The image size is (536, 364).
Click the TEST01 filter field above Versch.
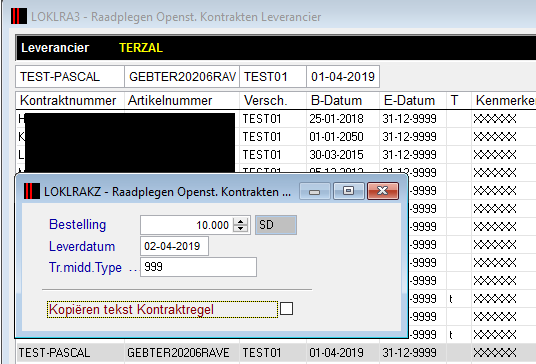click(x=273, y=77)
